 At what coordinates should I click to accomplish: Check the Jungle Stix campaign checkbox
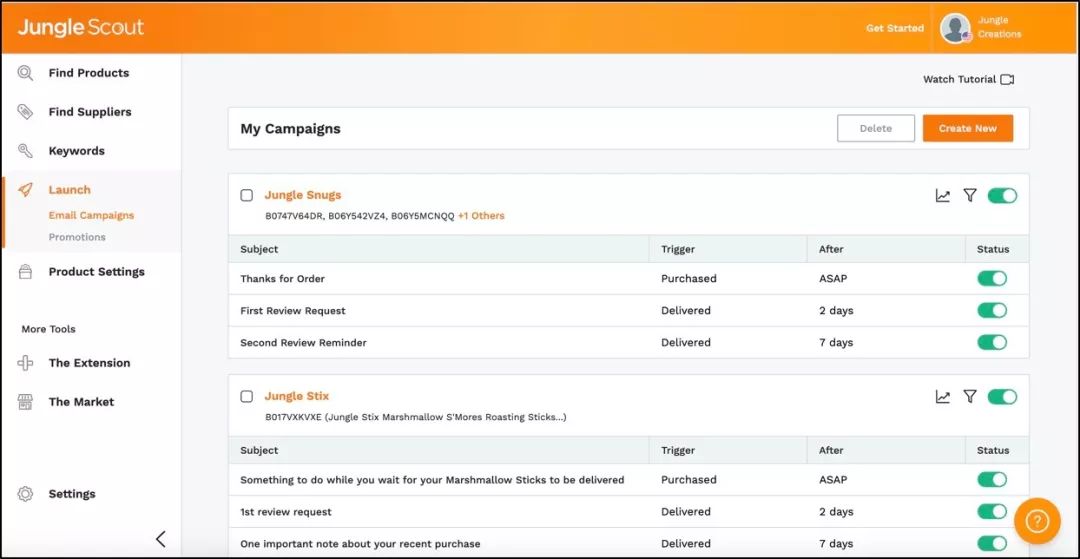(x=247, y=397)
